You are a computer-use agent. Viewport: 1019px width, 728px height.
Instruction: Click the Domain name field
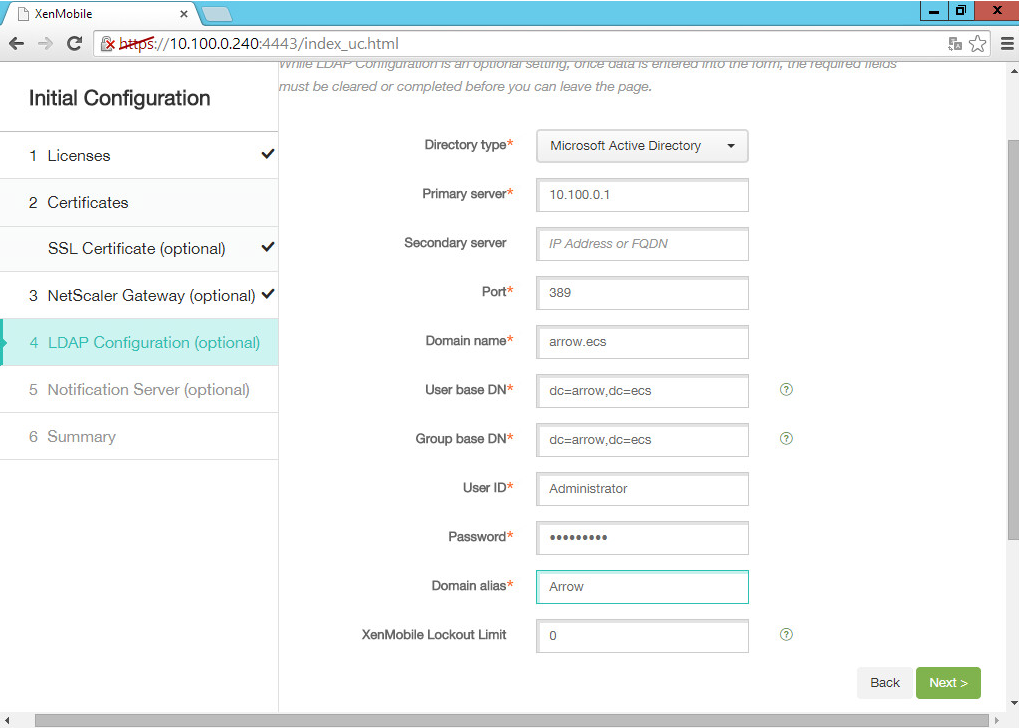pos(642,342)
